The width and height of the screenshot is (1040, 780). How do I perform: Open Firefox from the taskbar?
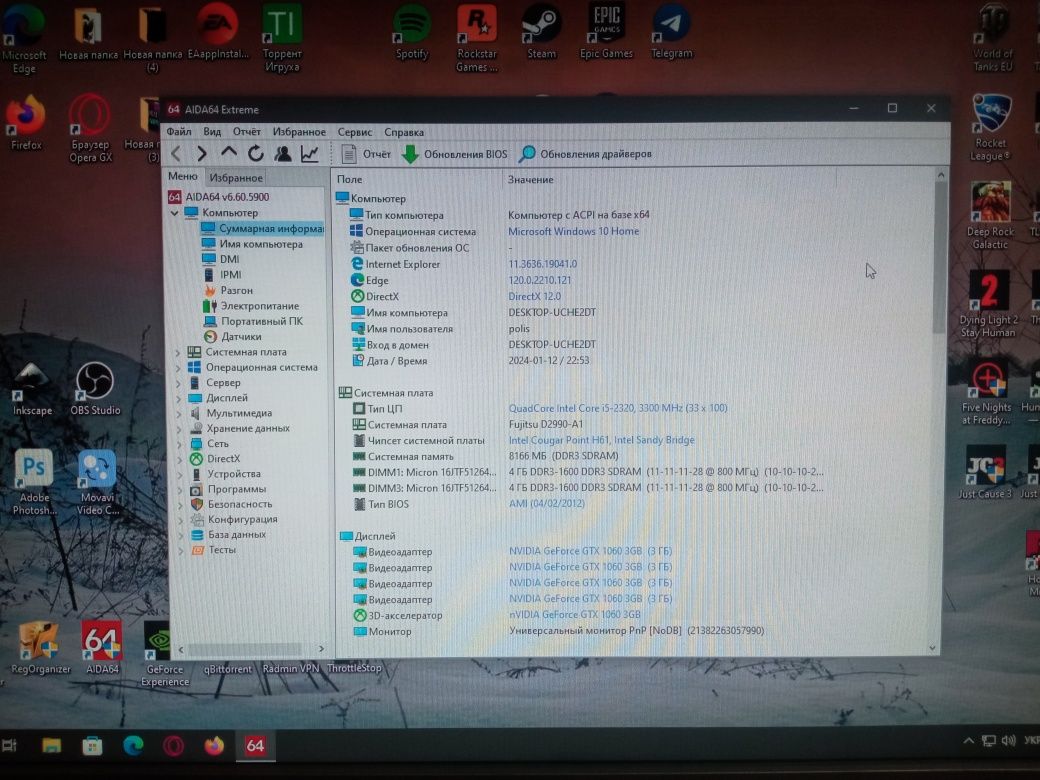click(214, 746)
